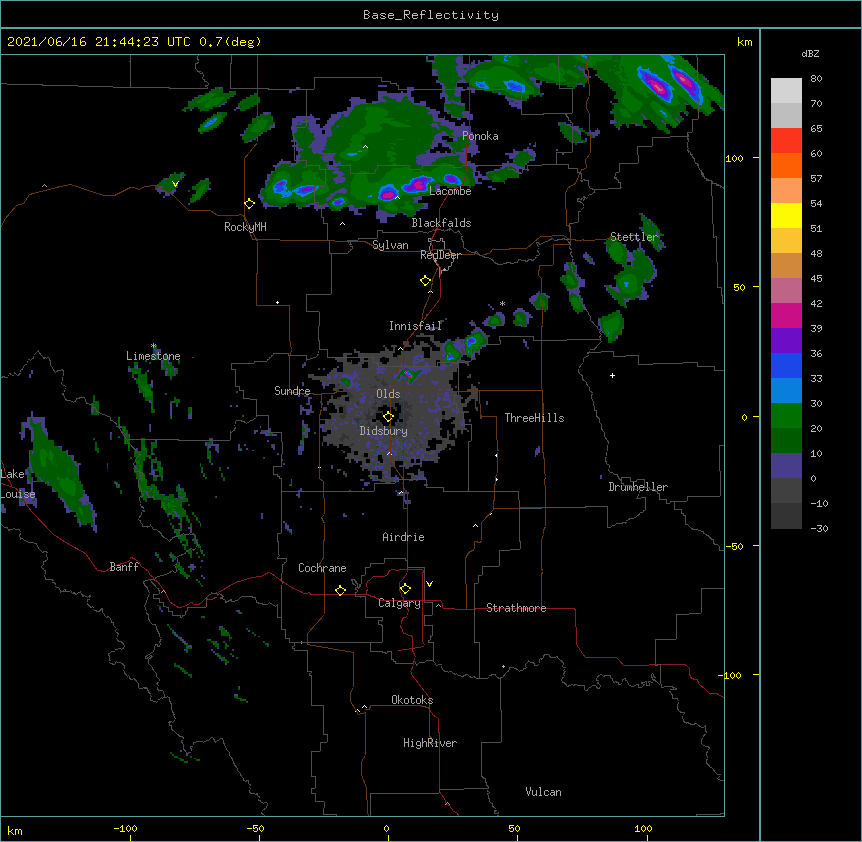The image size is (862, 842).
Task: Select the red swatch in dBZ legend
Action: click(786, 140)
